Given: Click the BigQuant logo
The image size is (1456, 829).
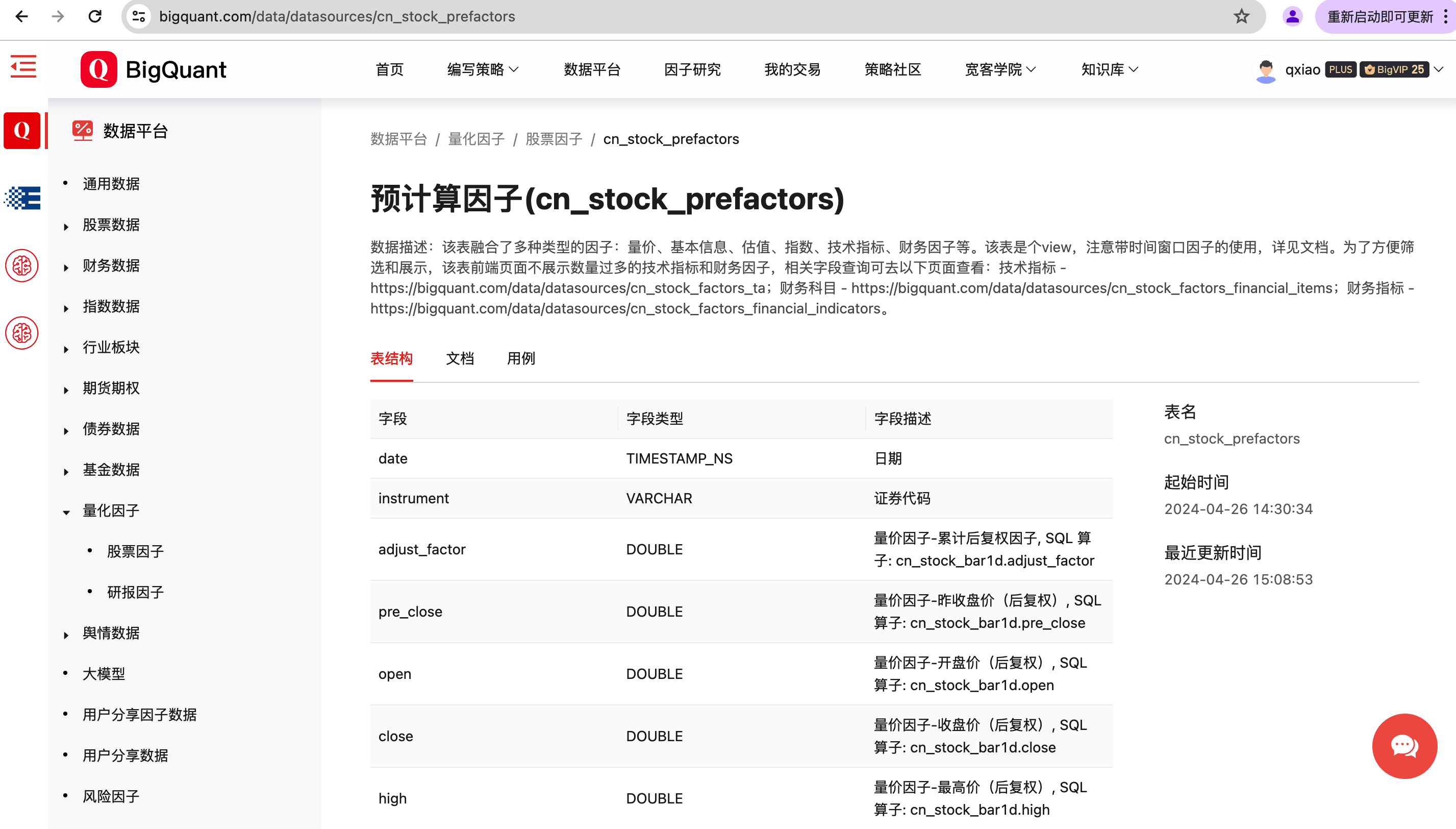Looking at the screenshot, I should point(154,69).
